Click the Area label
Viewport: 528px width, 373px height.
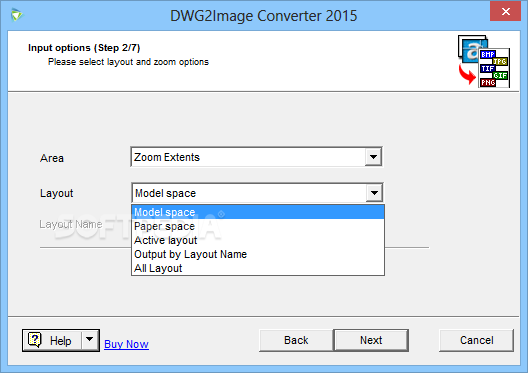coord(52,158)
